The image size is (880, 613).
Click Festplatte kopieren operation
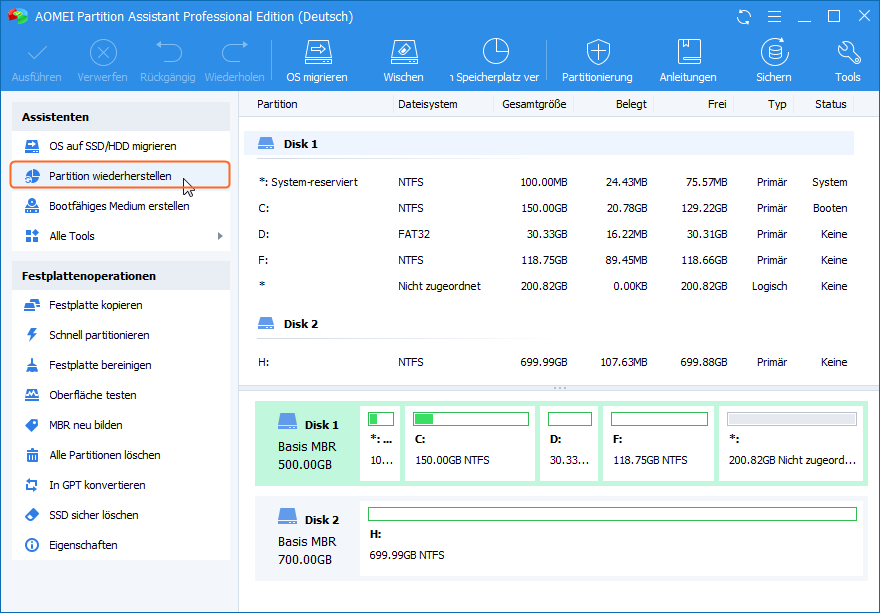(x=95, y=305)
